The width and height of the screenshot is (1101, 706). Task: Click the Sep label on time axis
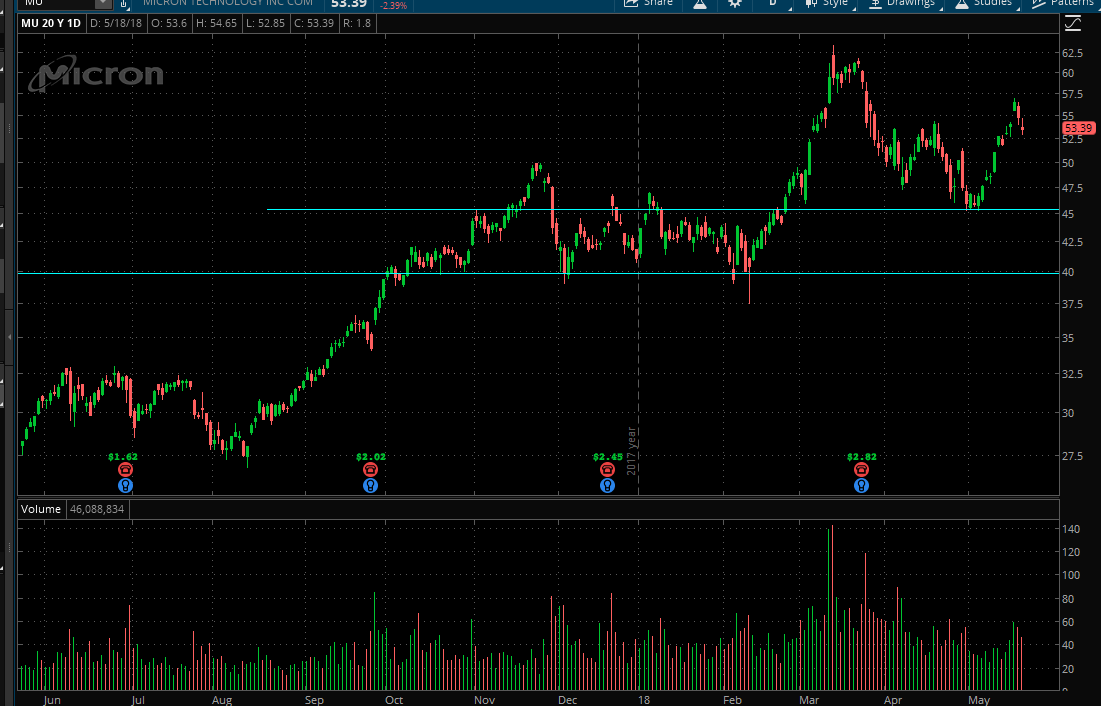(314, 700)
